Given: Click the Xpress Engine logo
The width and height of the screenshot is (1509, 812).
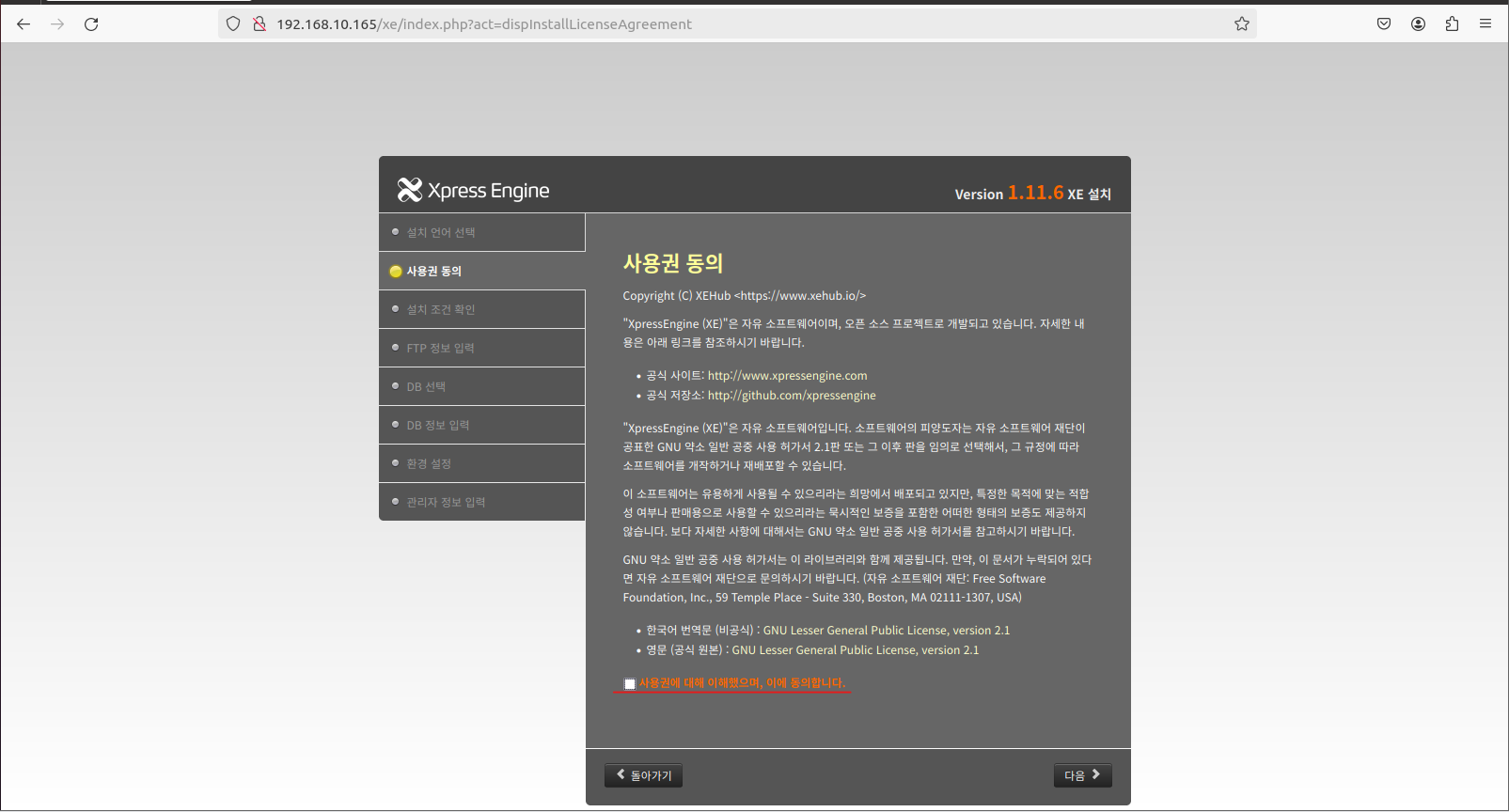Looking at the screenshot, I should (473, 190).
